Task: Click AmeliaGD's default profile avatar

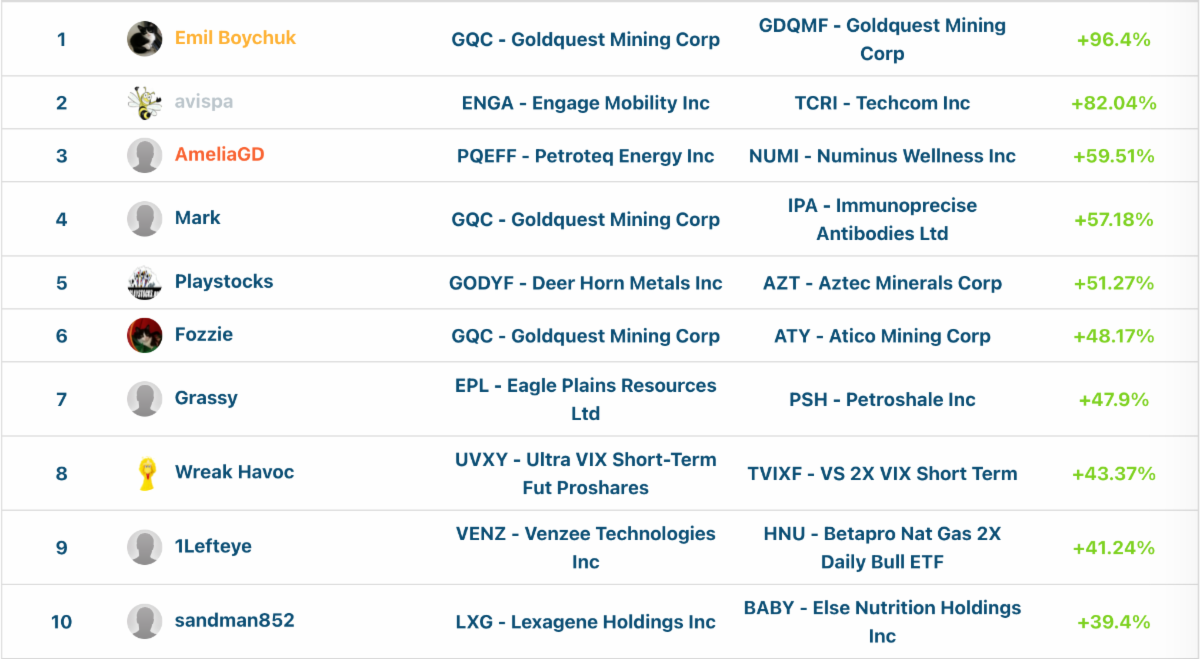Action: click(x=144, y=155)
